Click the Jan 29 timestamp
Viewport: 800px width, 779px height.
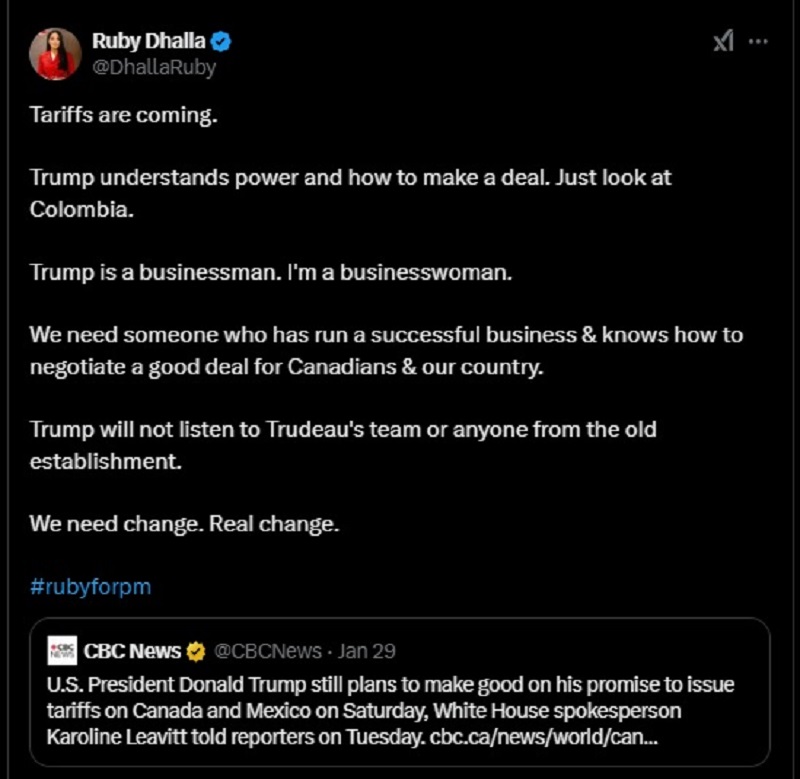[x=367, y=651]
